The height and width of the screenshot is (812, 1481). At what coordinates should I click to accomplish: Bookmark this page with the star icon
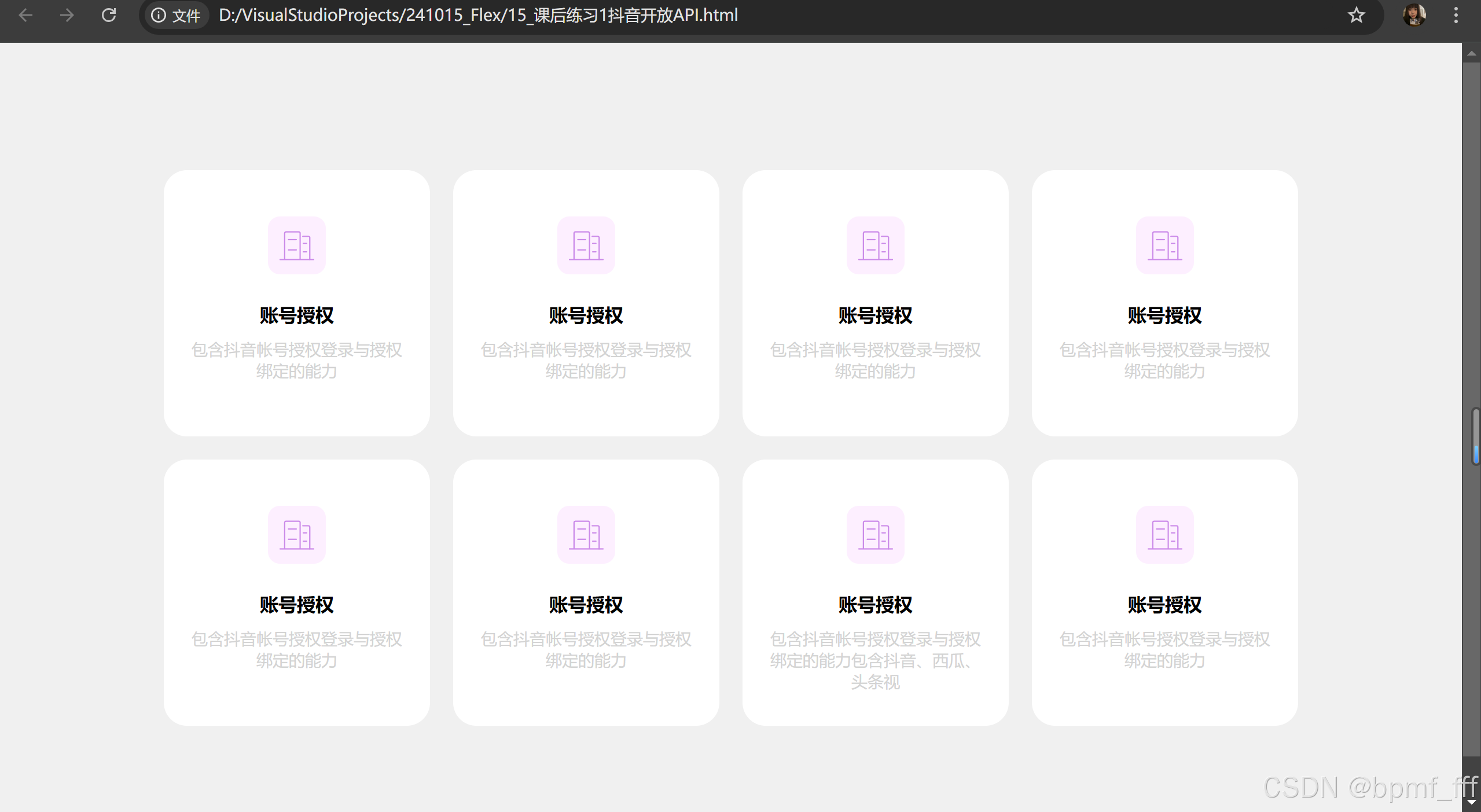point(1356,15)
